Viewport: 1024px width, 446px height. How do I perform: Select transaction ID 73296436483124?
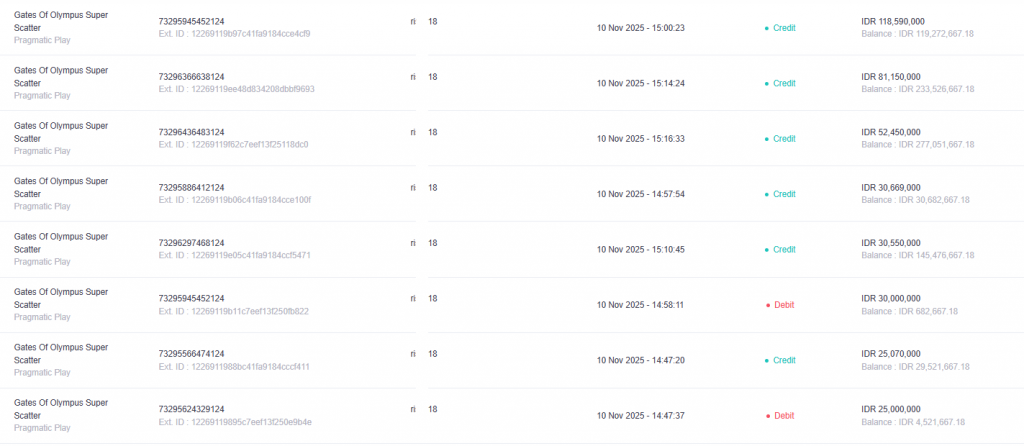click(191, 132)
